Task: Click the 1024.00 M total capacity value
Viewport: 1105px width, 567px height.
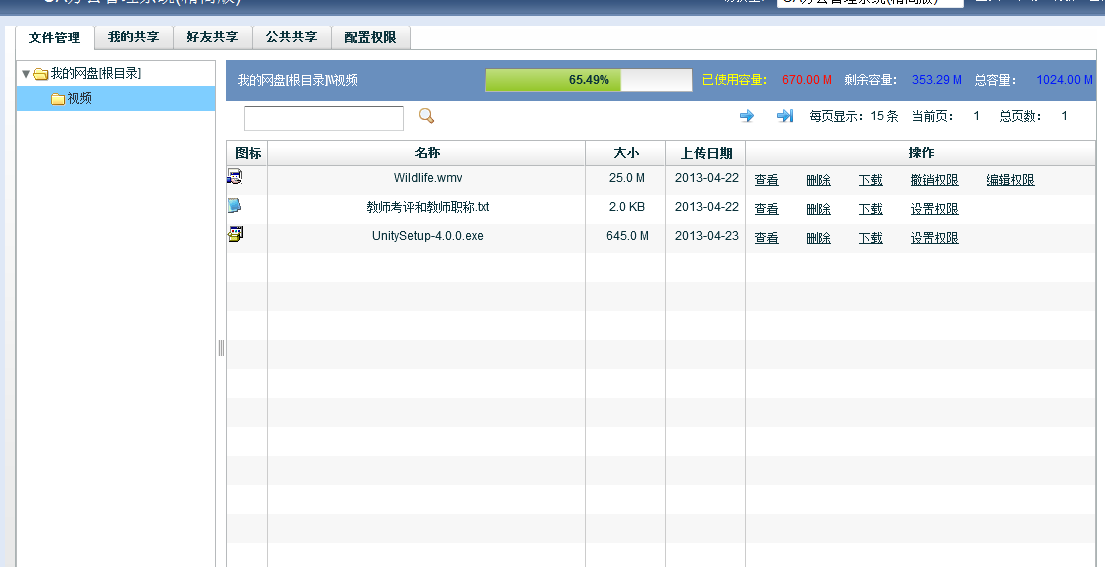Action: click(1064, 80)
